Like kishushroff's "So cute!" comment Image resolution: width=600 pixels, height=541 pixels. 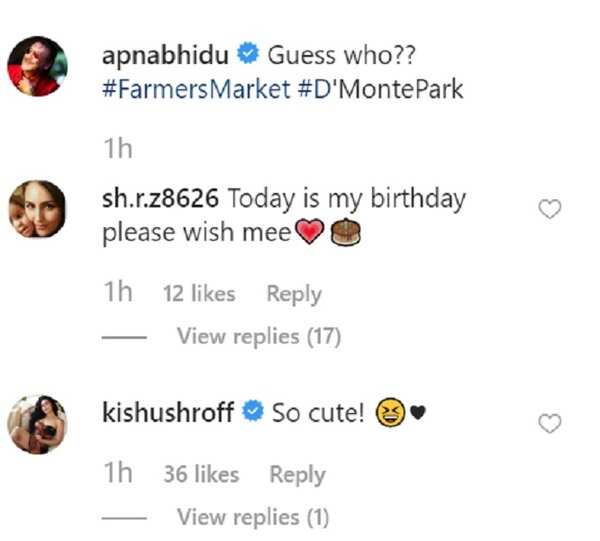pos(550,424)
